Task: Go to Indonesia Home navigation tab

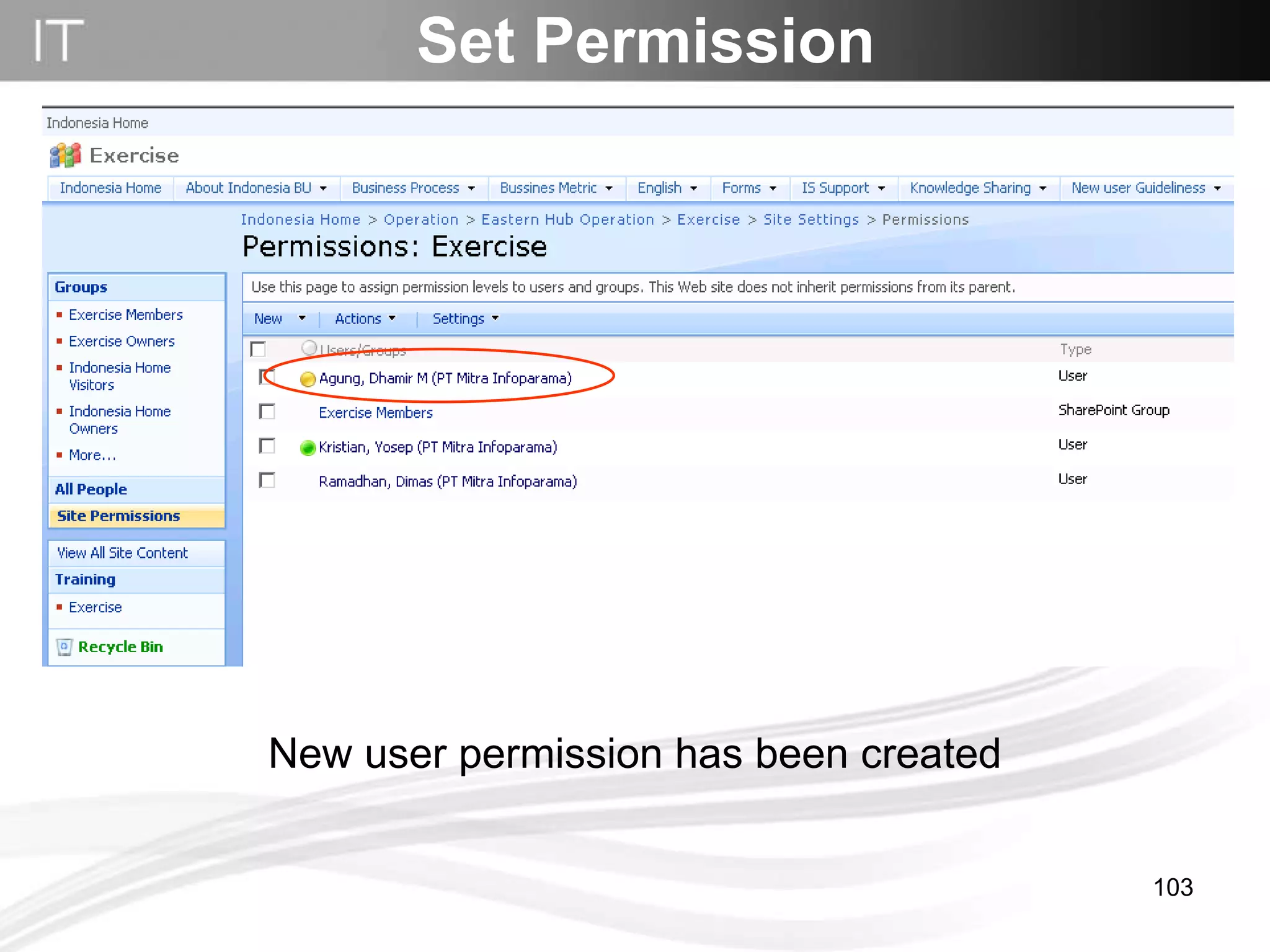Action: point(110,188)
